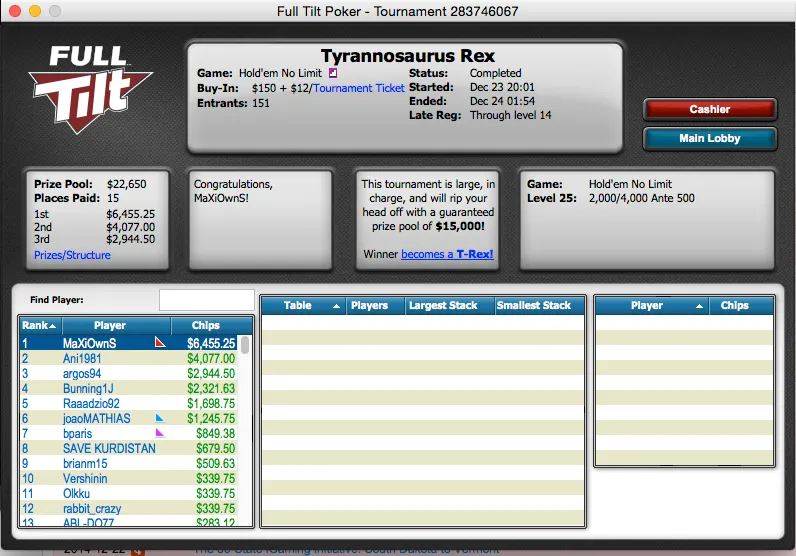Sort tables using the Table column header
The height and width of the screenshot is (556, 796).
pyautogui.click(x=303, y=305)
